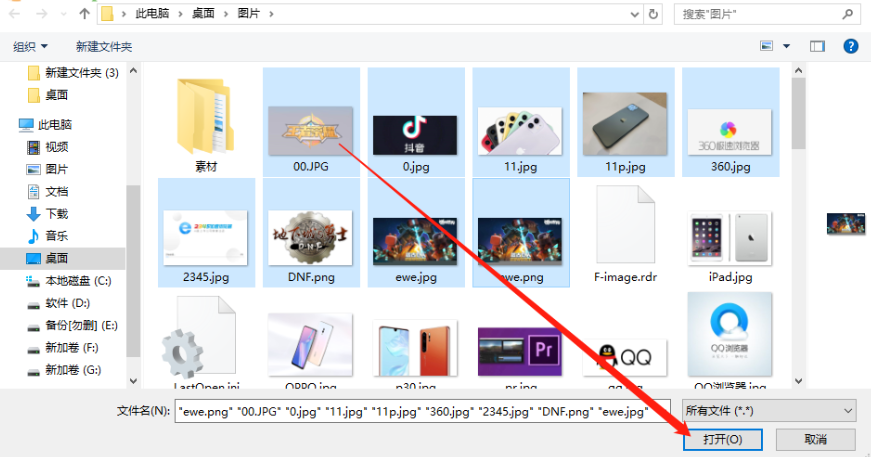Open 下载 in the sidebar
Image resolution: width=871 pixels, height=457 pixels.
(48, 214)
